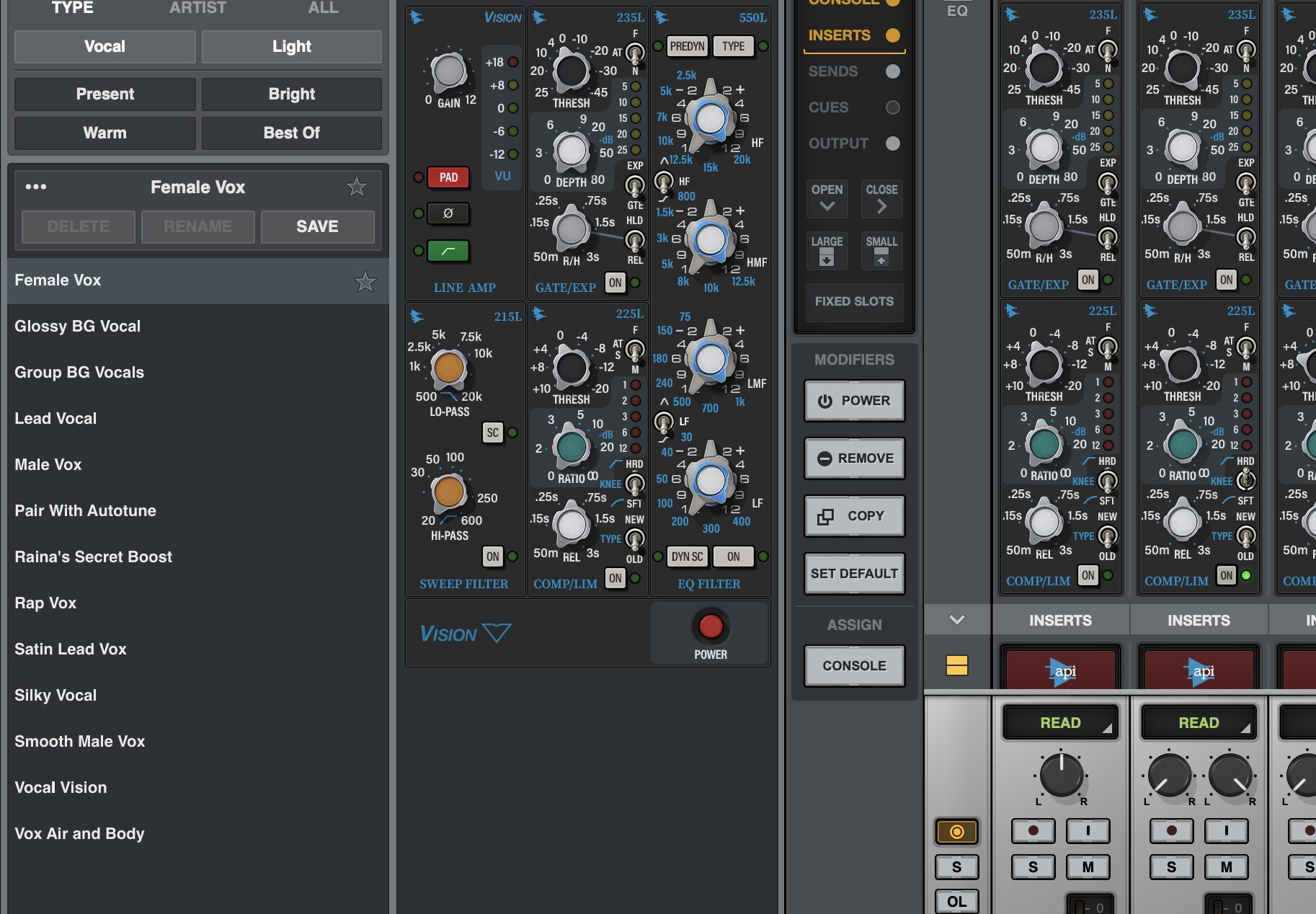Click the Remove modifier button

[x=854, y=458]
